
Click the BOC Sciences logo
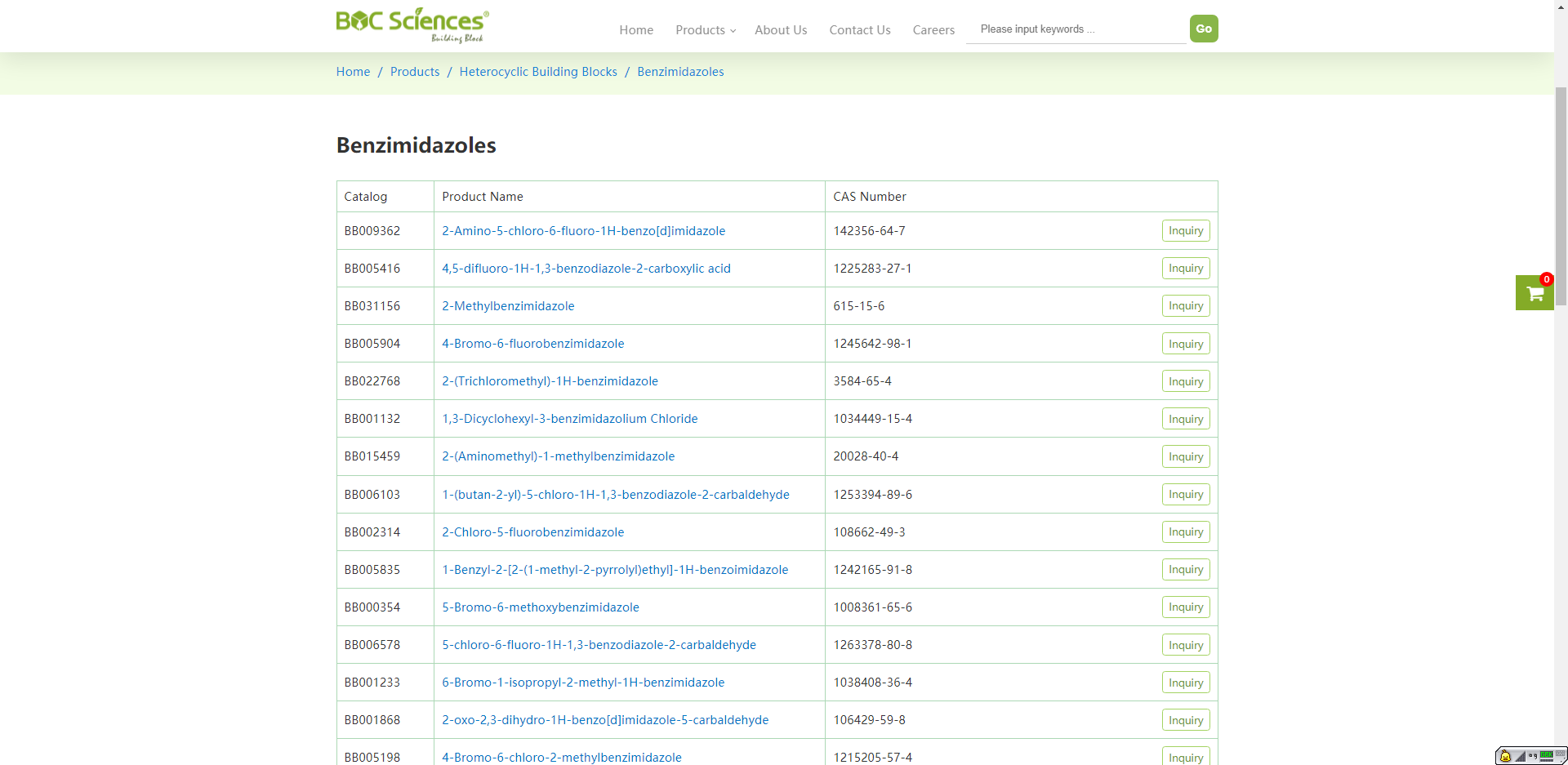click(412, 25)
